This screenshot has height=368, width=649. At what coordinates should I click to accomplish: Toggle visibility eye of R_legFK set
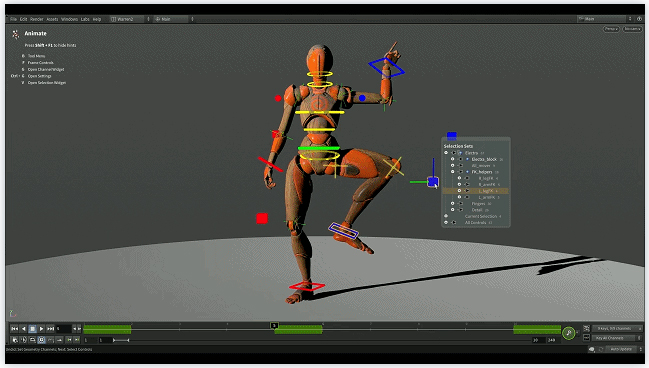(x=459, y=178)
